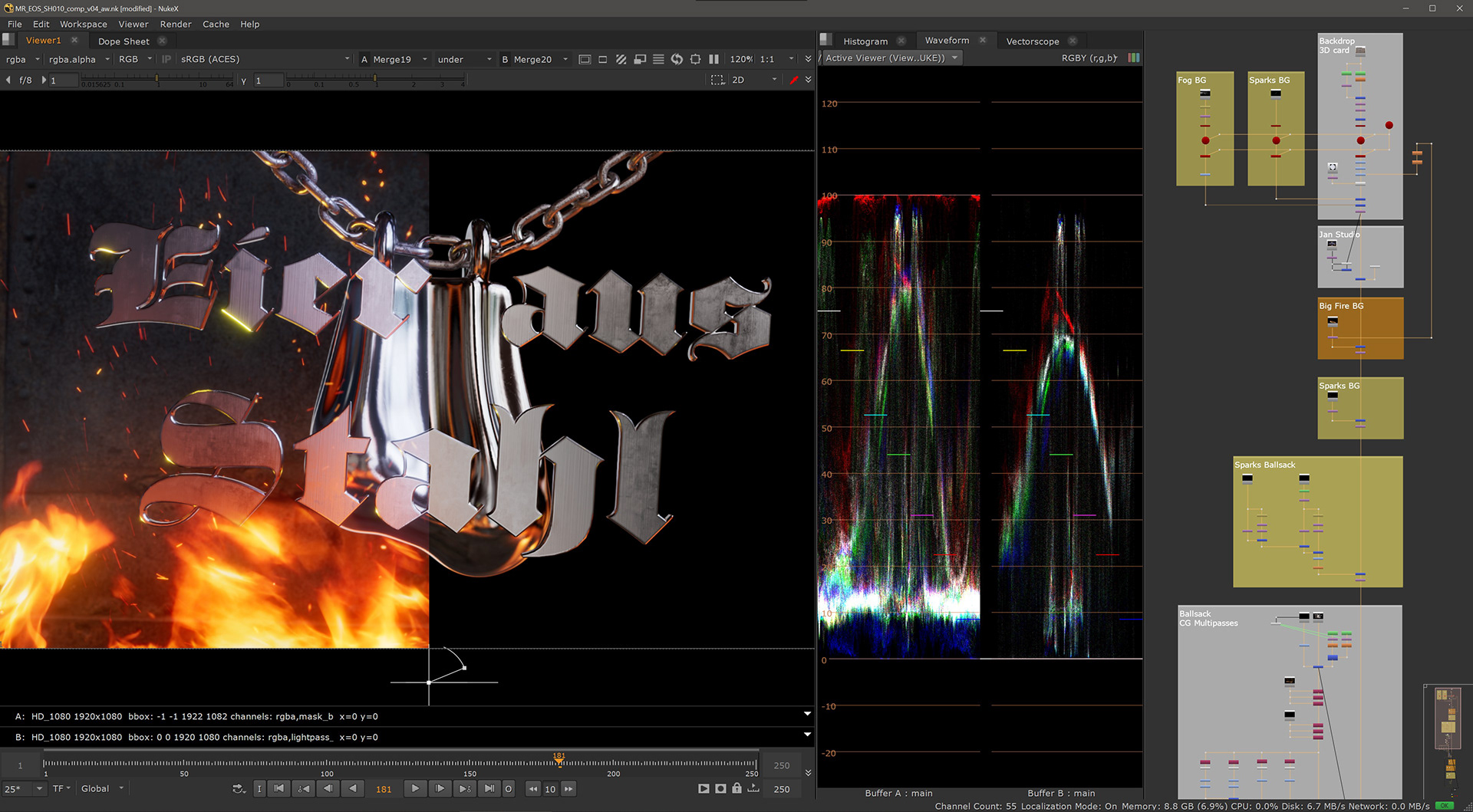Decrease gain with the left f-stop arrow

(x=8, y=80)
